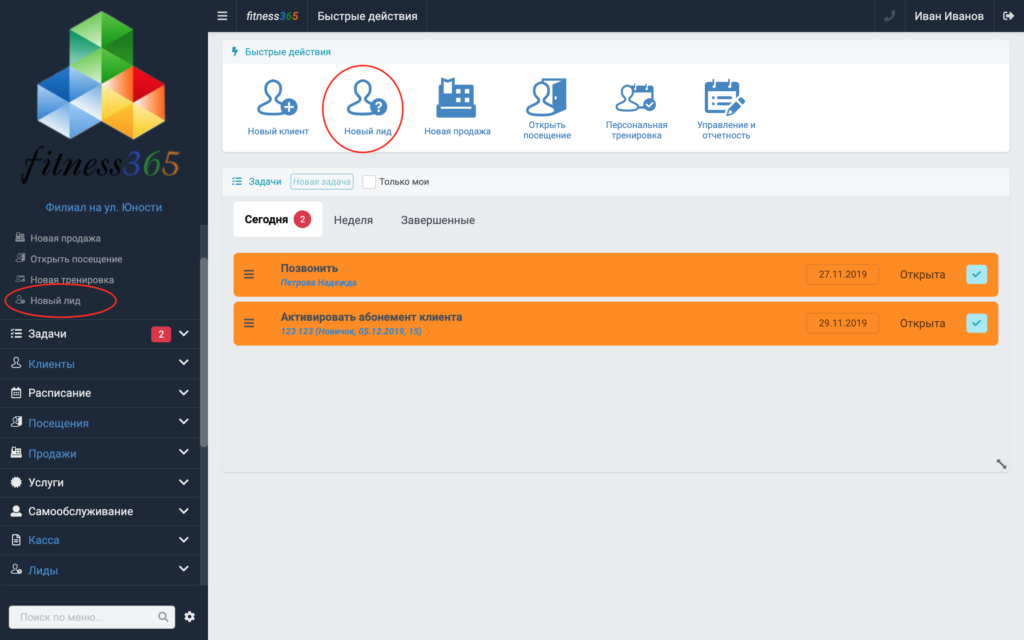Open the Завершенные tab
1024x640 pixels.
[438, 220]
